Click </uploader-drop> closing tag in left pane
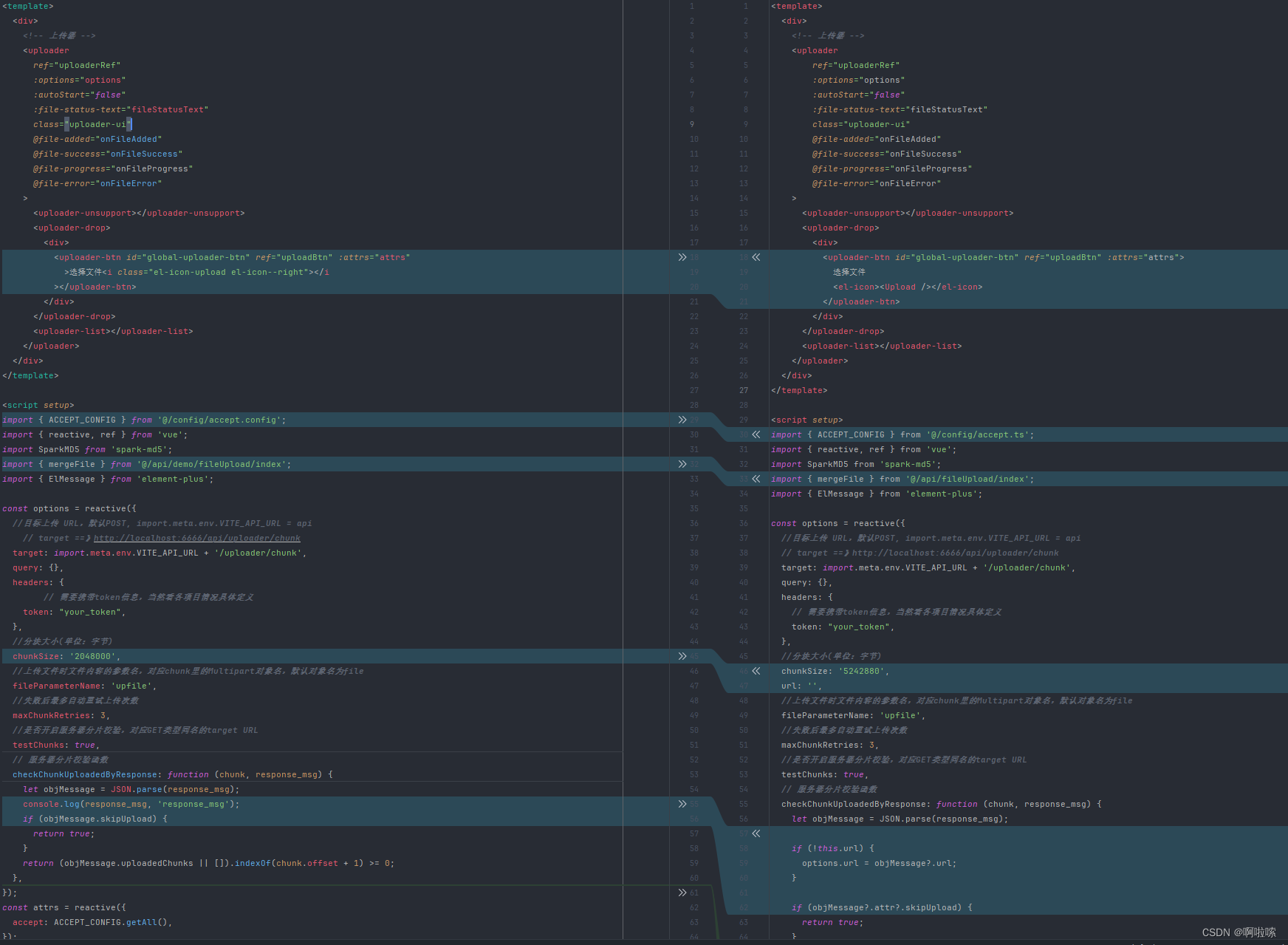 point(75,316)
